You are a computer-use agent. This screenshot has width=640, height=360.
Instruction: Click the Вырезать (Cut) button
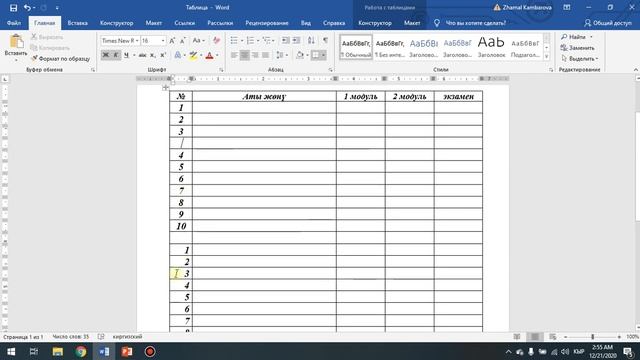click(47, 37)
